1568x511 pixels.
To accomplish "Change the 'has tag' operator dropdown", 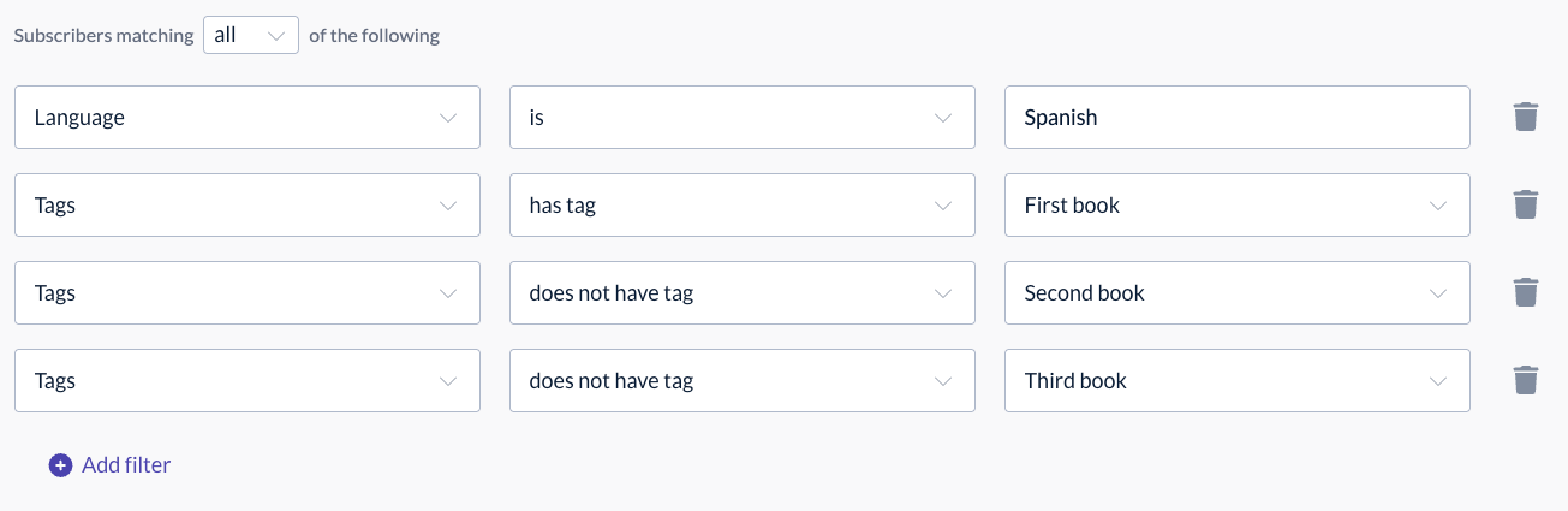I will (742, 204).
